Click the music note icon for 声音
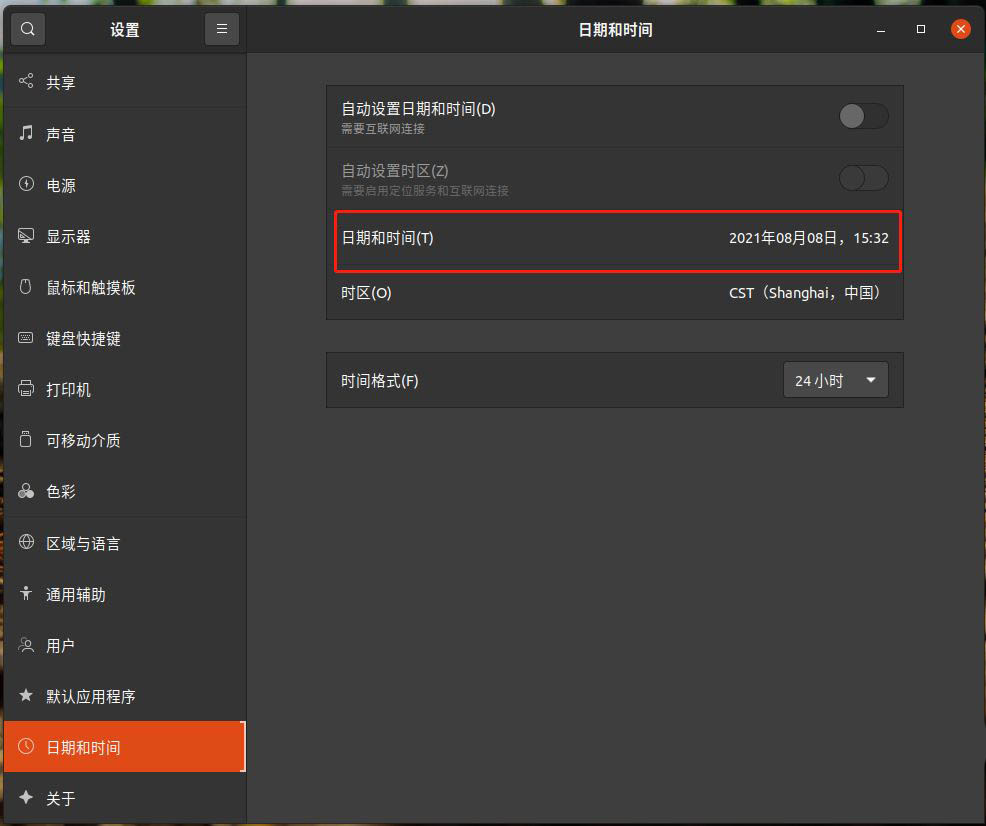This screenshot has height=826, width=986. [x=26, y=133]
